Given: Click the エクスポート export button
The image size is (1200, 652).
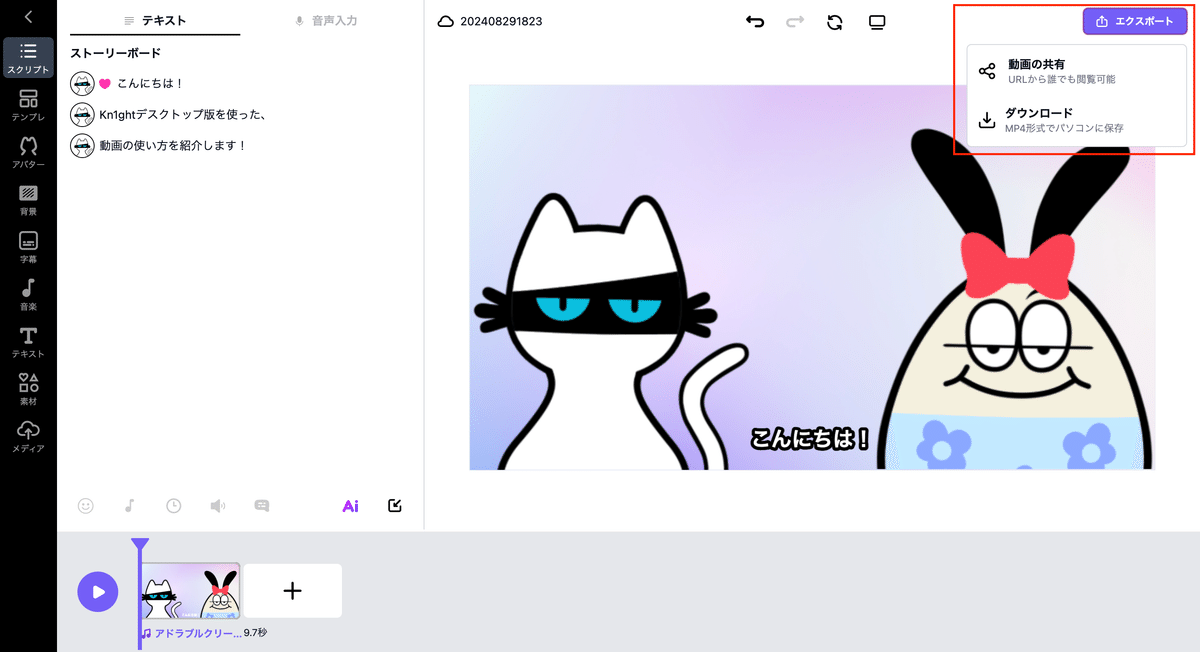Looking at the screenshot, I should (x=1135, y=21).
